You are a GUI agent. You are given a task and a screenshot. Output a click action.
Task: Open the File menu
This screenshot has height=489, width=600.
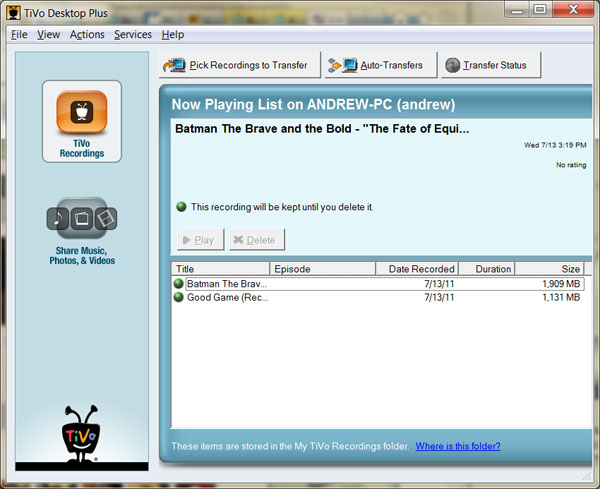(x=19, y=34)
